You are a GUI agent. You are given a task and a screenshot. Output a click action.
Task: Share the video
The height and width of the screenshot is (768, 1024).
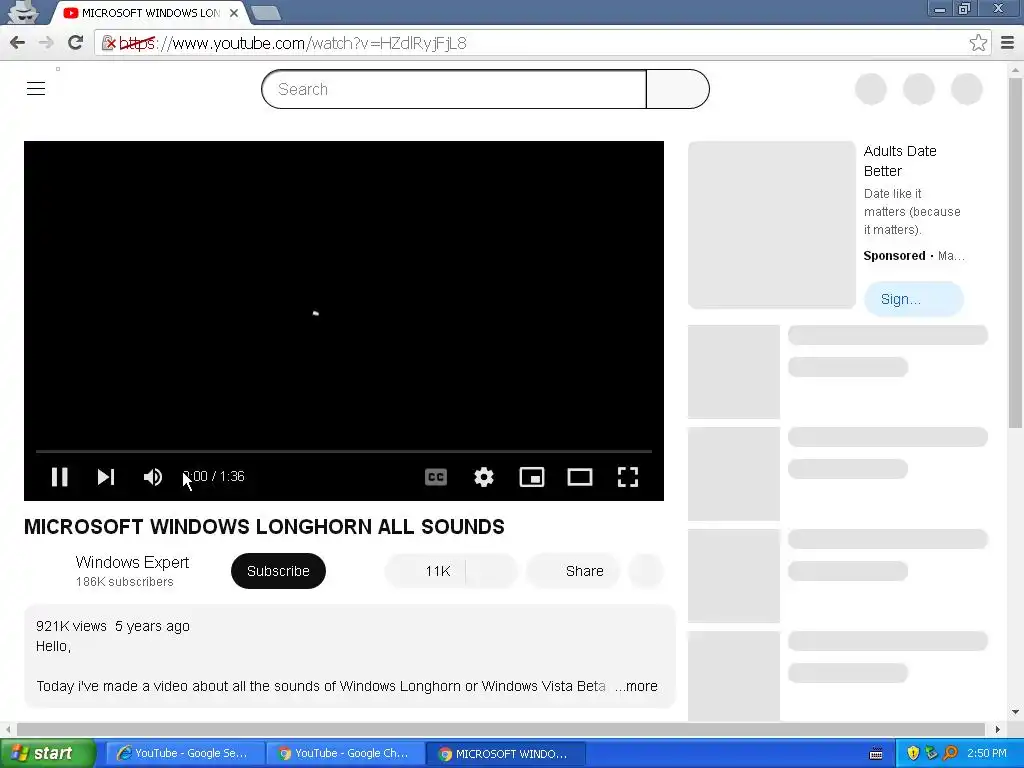tap(573, 571)
